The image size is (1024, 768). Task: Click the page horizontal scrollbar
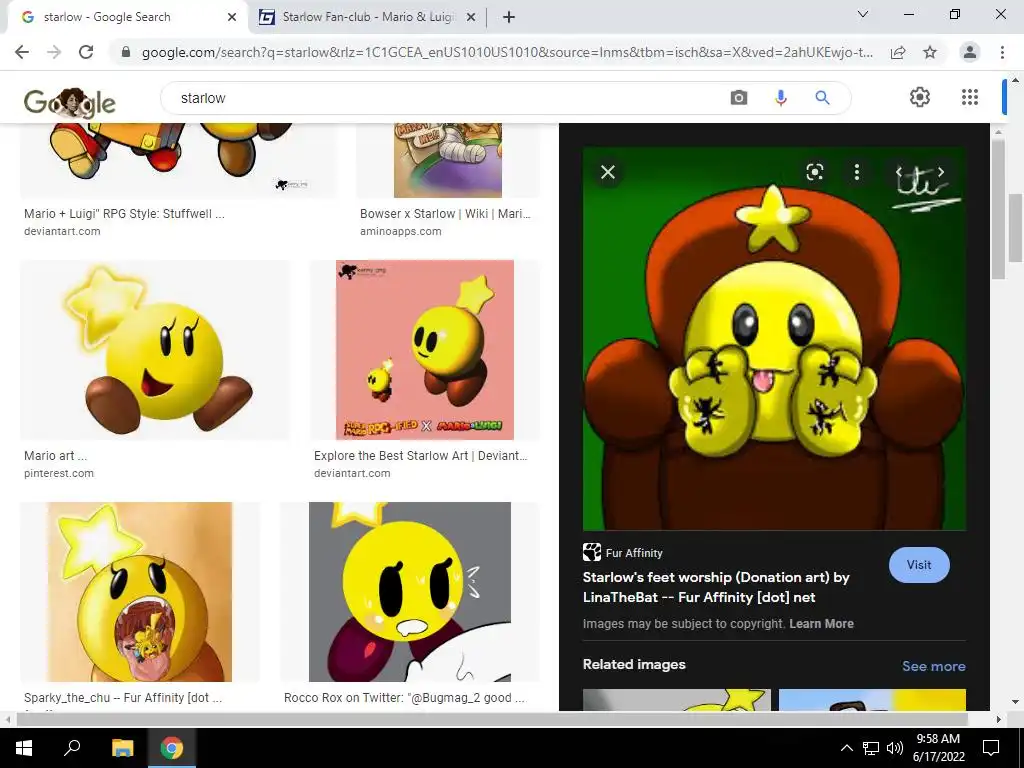pos(492,719)
